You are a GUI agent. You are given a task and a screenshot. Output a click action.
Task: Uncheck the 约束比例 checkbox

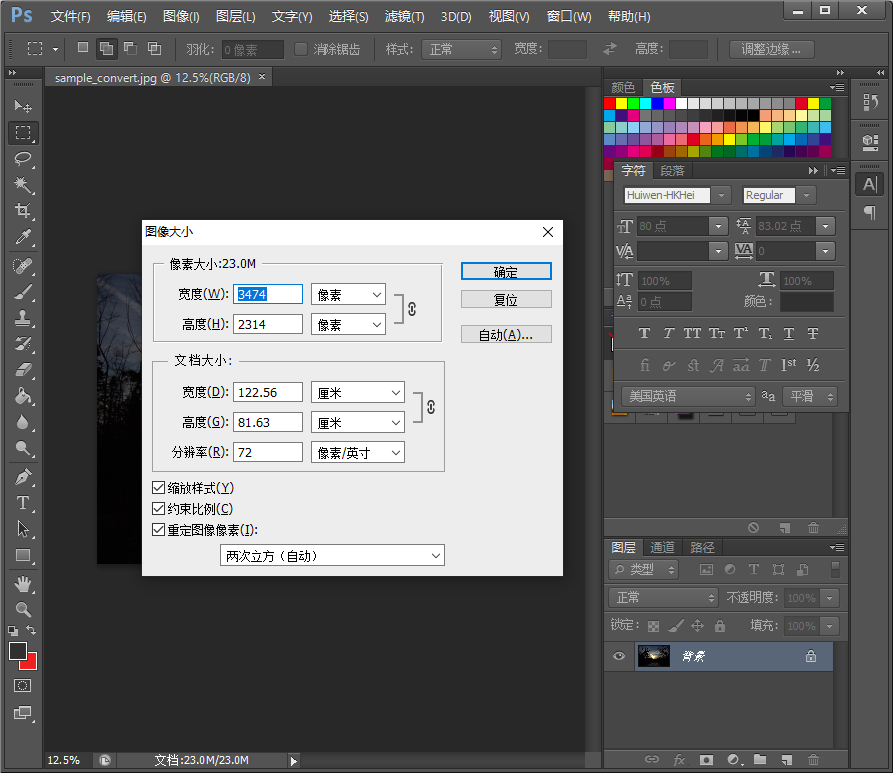click(x=158, y=509)
